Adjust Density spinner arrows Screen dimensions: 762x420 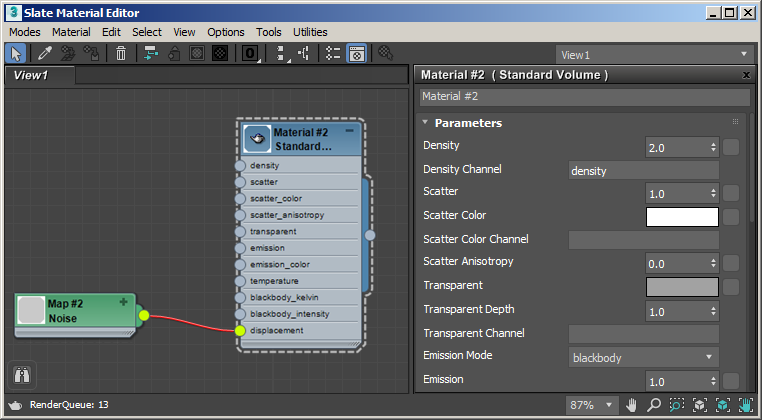[713, 147]
